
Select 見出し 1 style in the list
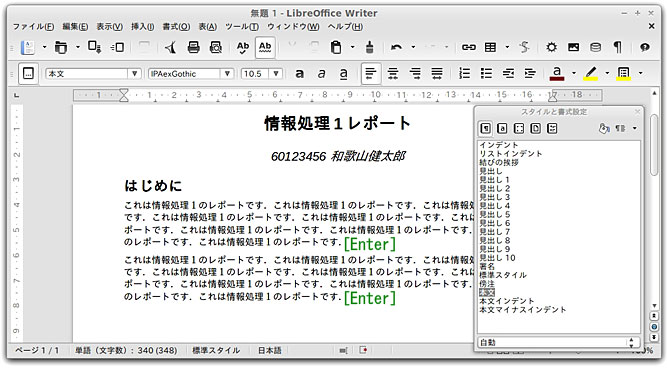pos(494,180)
